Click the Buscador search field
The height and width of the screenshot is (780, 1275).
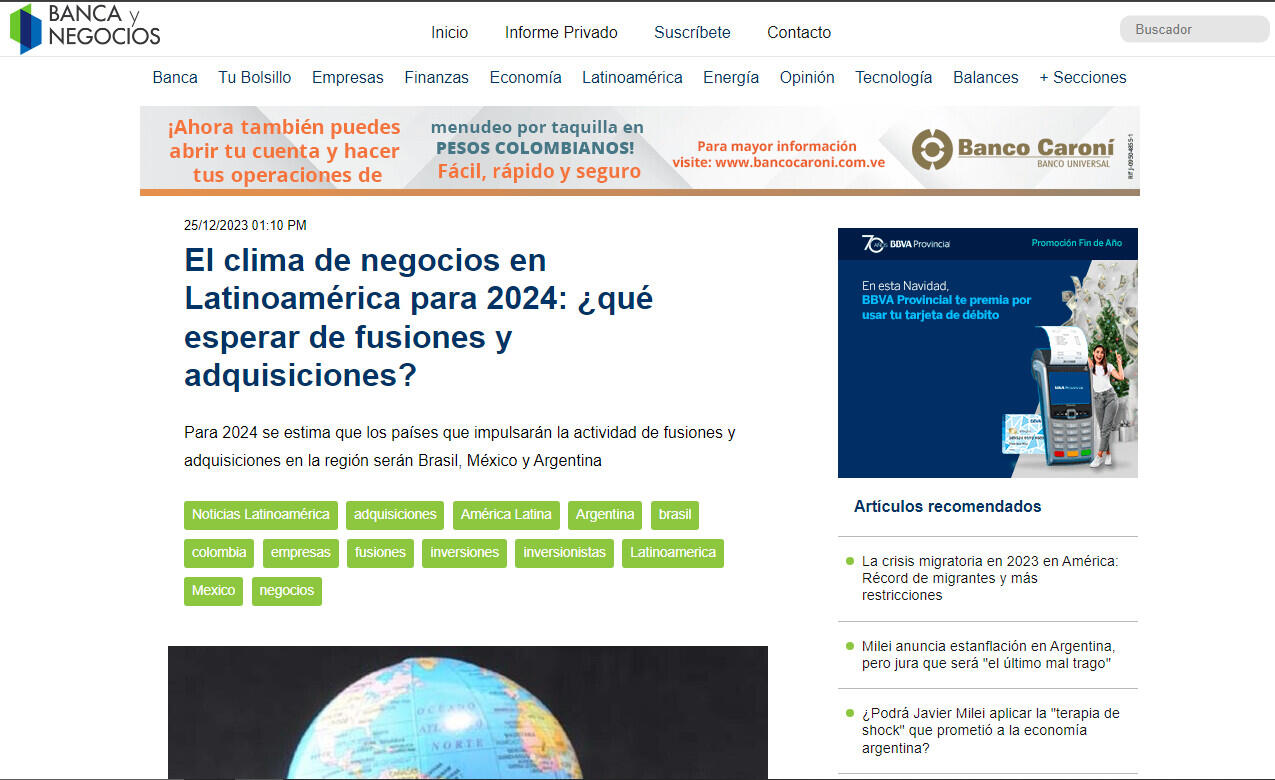point(1193,30)
